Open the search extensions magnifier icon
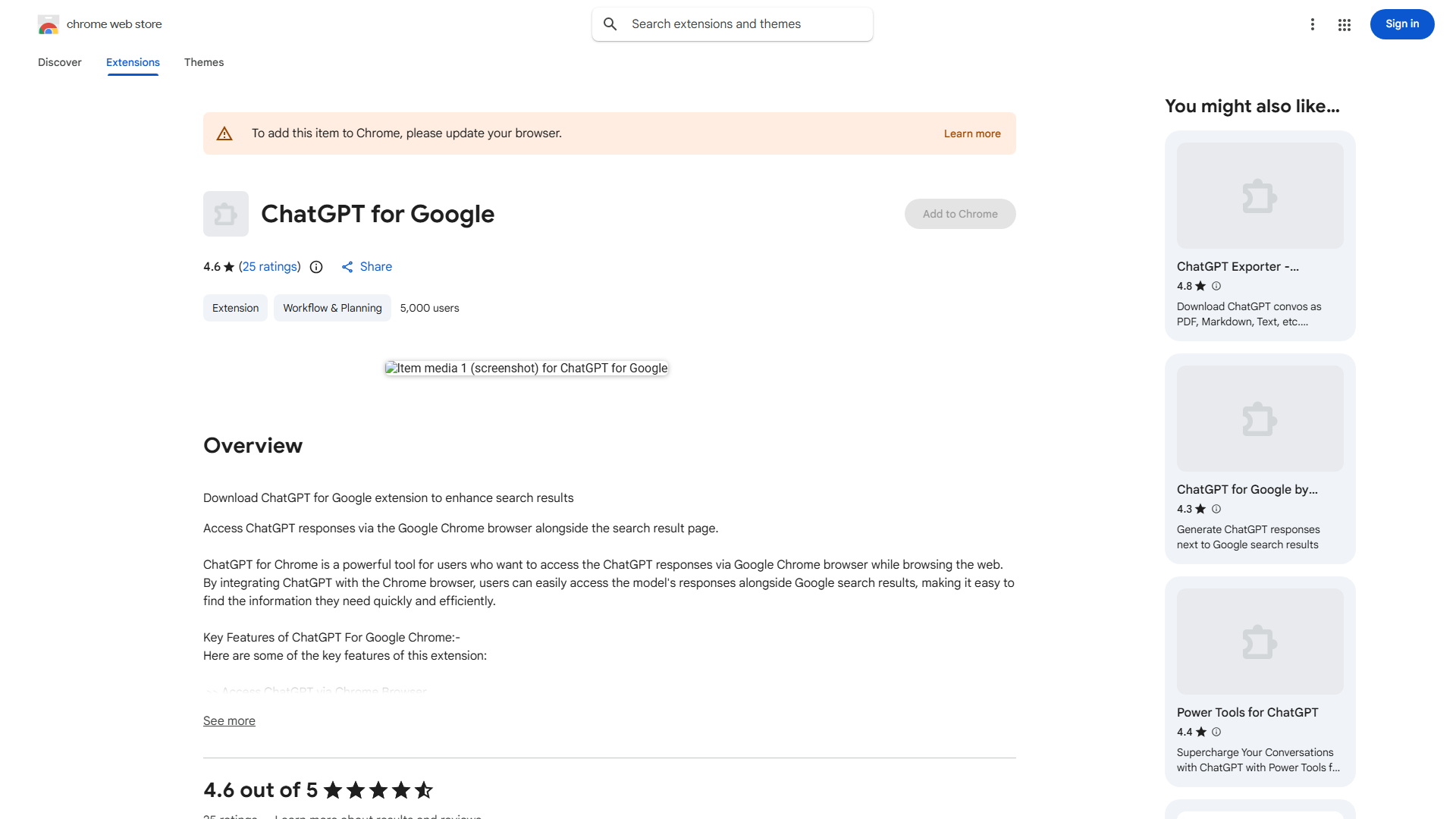This screenshot has width=1456, height=819. pyautogui.click(x=610, y=24)
